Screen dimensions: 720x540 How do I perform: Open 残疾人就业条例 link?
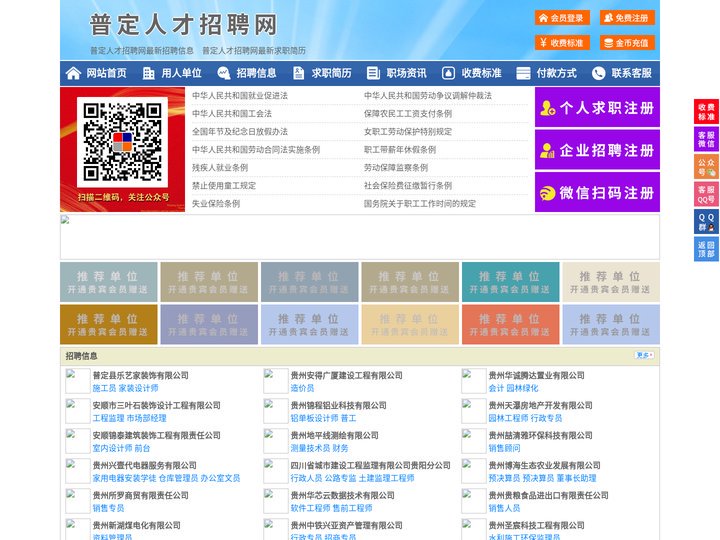pyautogui.click(x=220, y=168)
